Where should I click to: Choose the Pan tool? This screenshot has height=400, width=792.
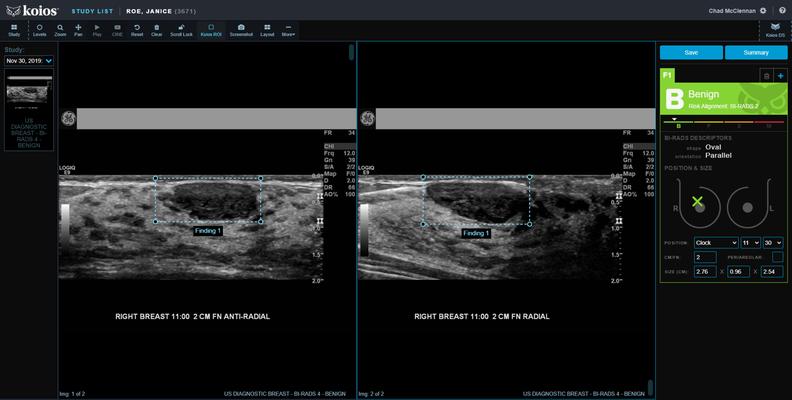[x=78, y=29]
